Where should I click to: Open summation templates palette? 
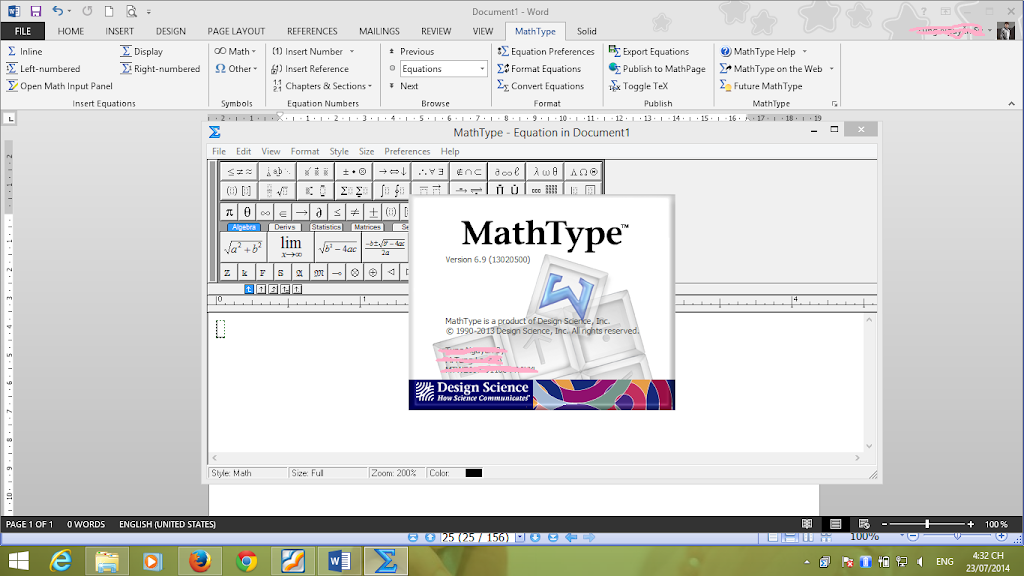(x=354, y=191)
